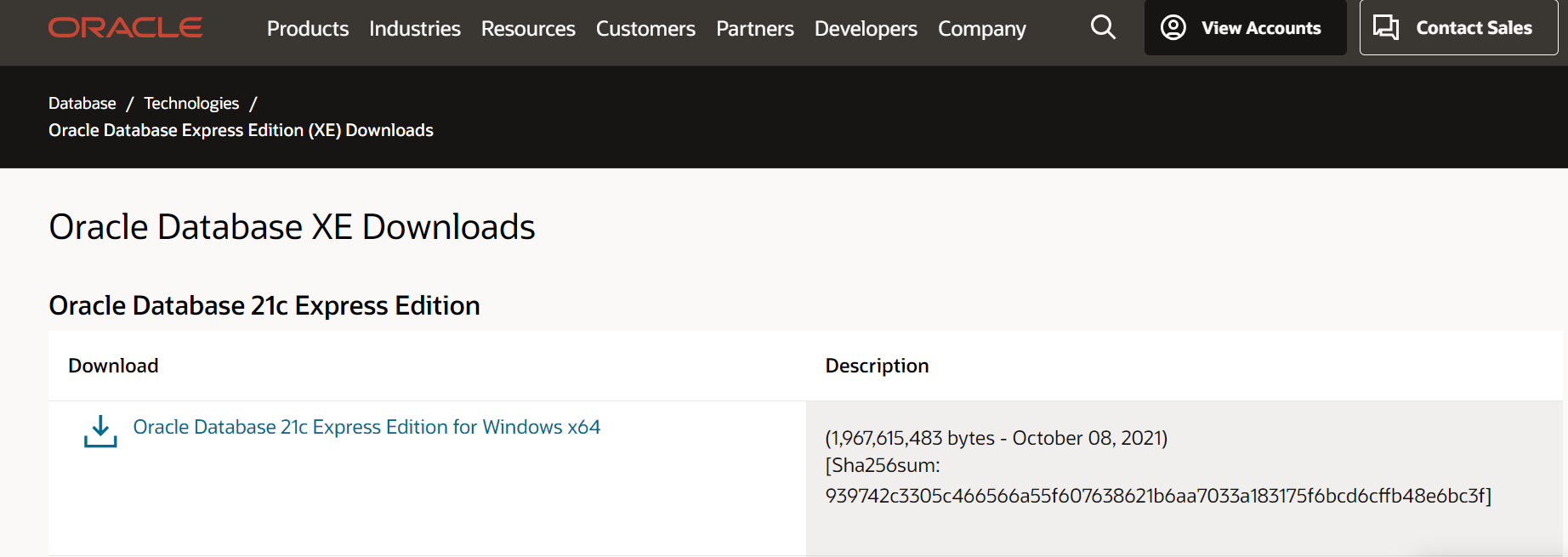Open the Products menu
The image size is (1568, 557).
click(308, 28)
